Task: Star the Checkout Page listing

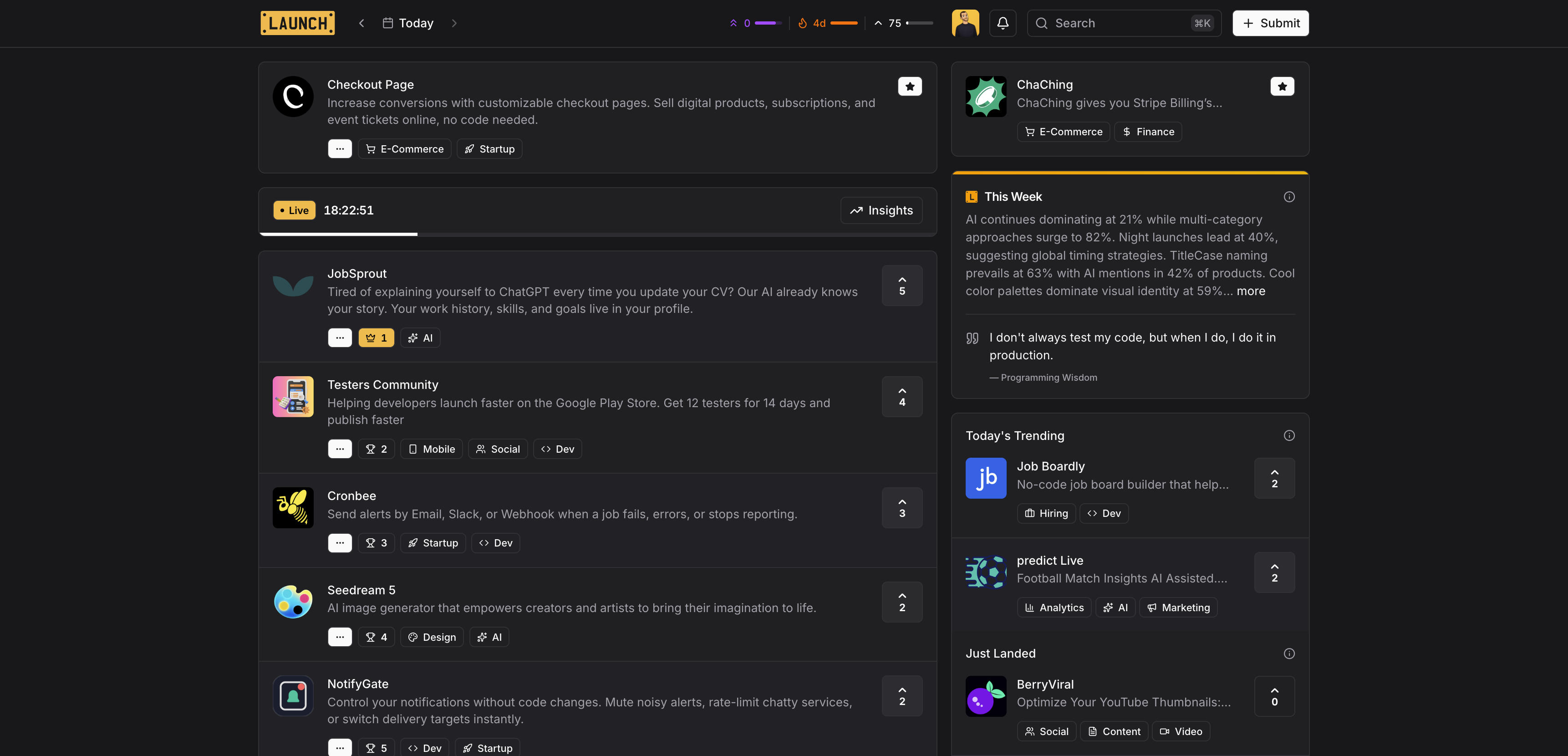Action: (909, 87)
